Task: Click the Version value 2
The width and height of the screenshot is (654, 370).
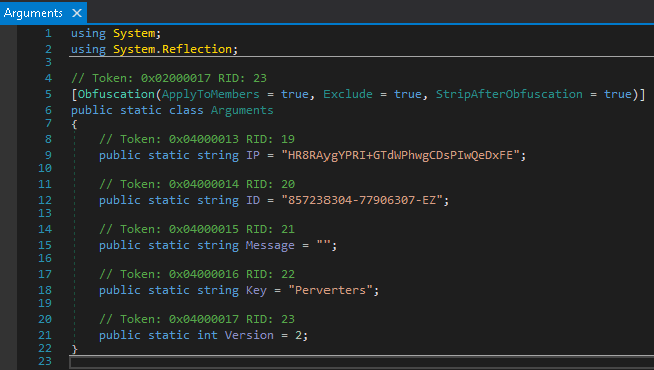Action: point(298,336)
